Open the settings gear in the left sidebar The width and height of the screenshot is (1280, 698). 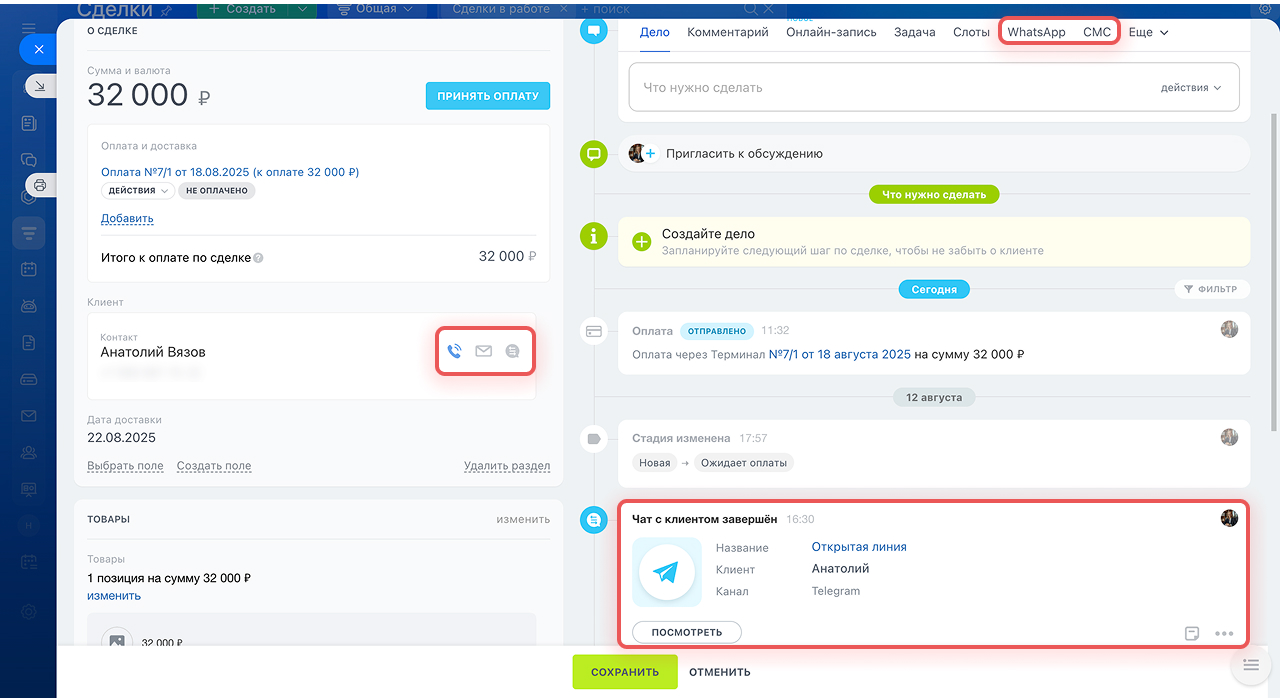(x=29, y=612)
